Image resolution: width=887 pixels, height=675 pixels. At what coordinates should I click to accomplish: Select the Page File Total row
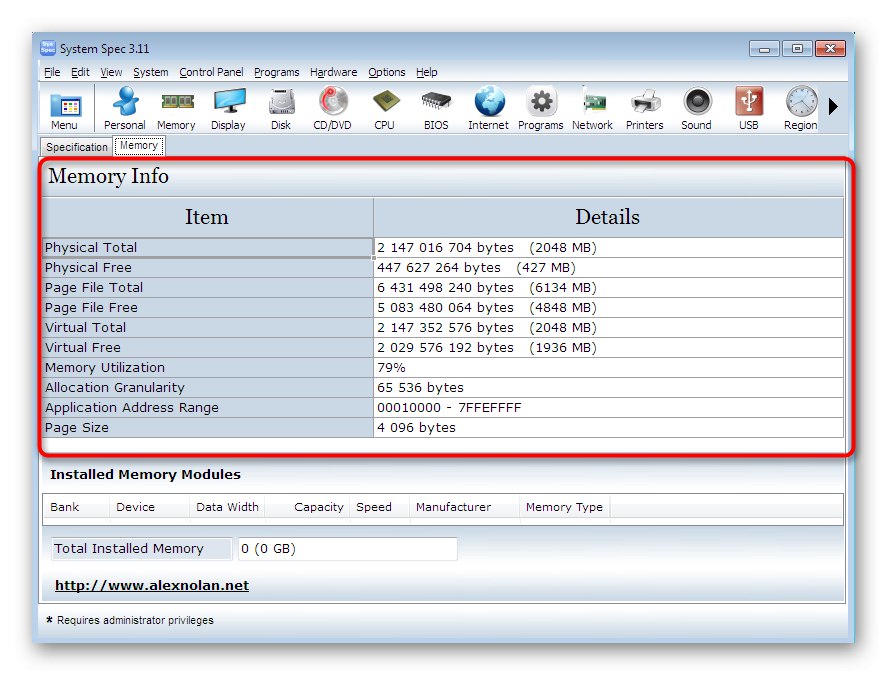pyautogui.click(x=442, y=288)
